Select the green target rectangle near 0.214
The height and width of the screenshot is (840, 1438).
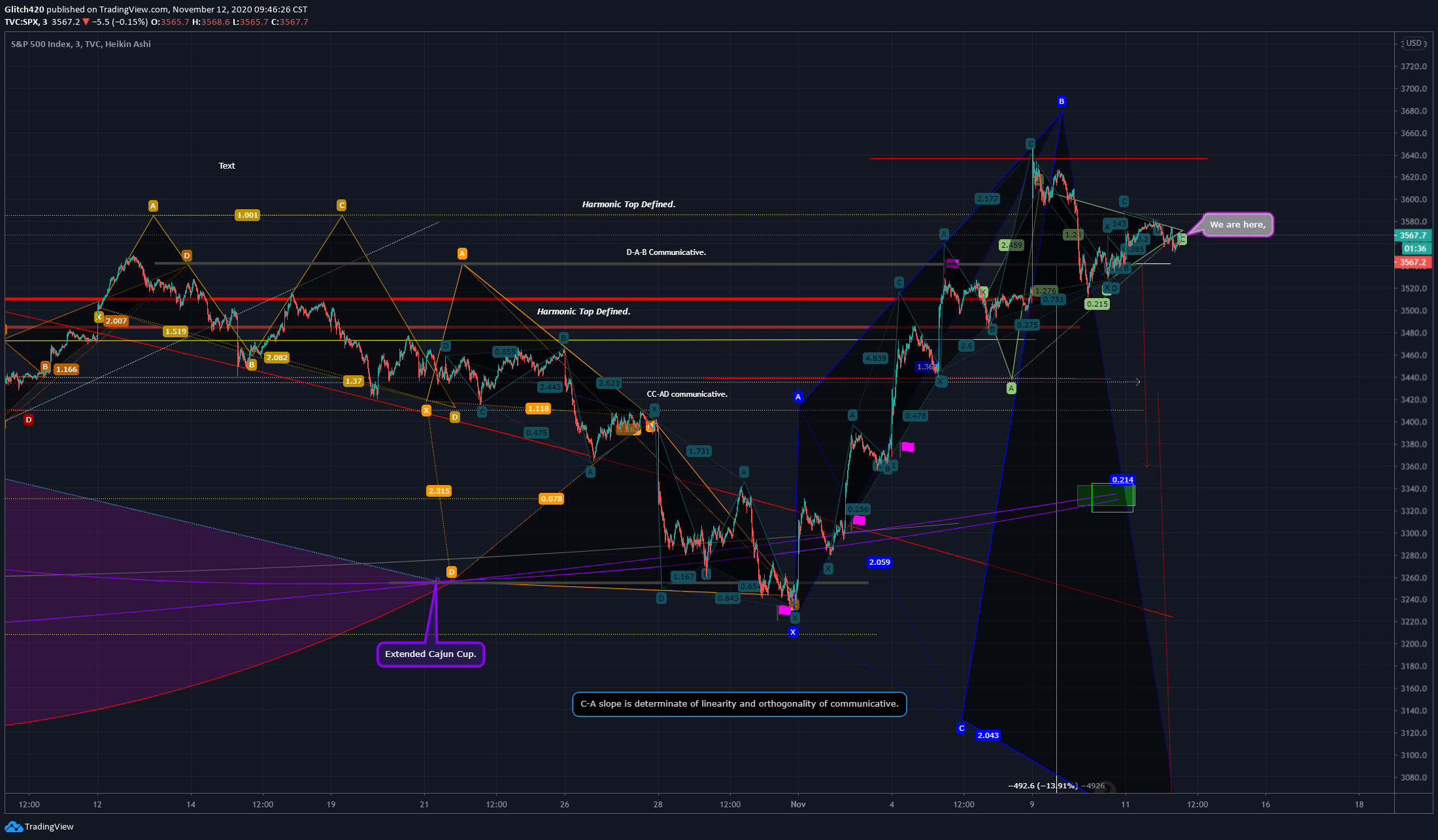1112,498
